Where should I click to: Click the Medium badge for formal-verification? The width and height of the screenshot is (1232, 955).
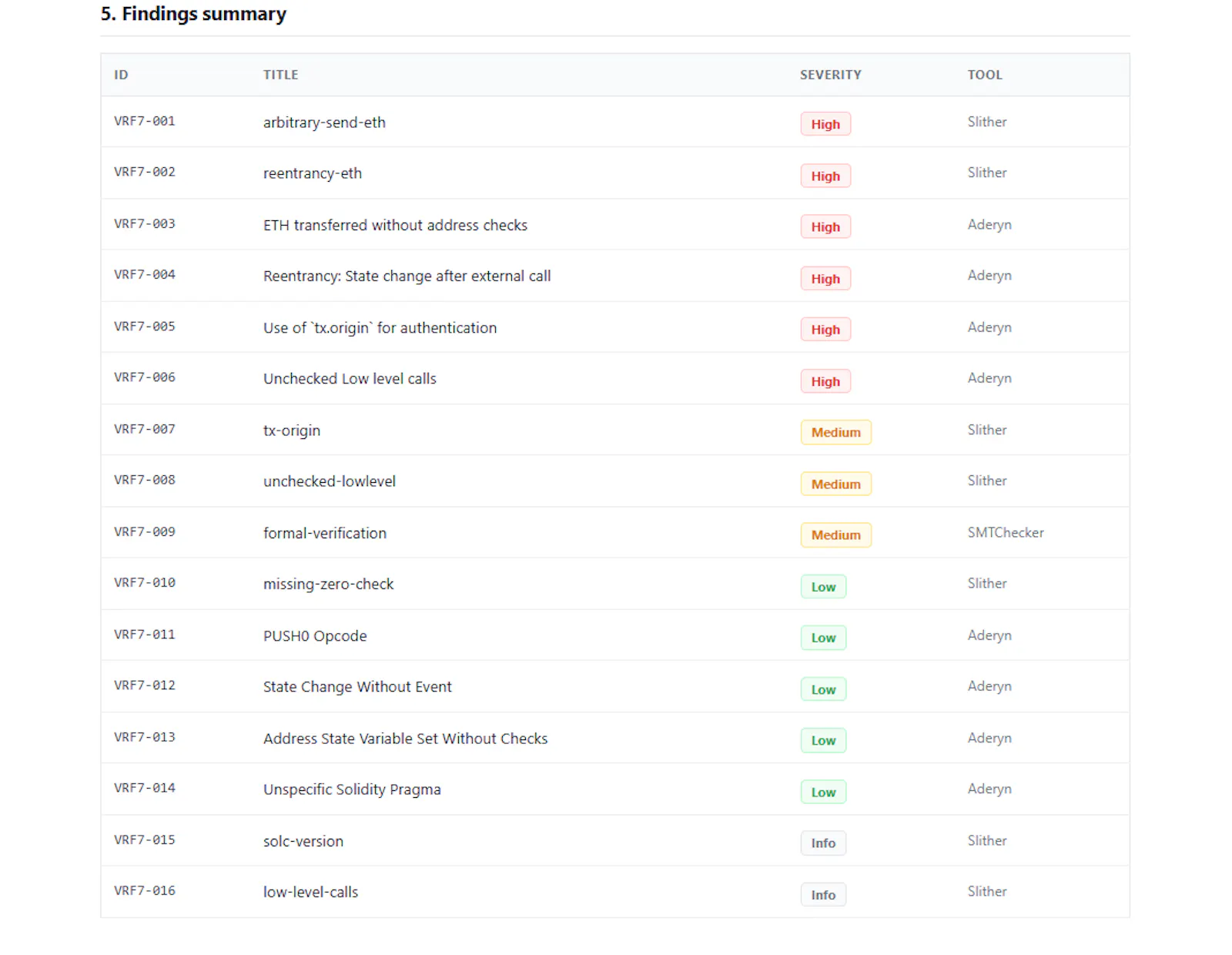835,534
